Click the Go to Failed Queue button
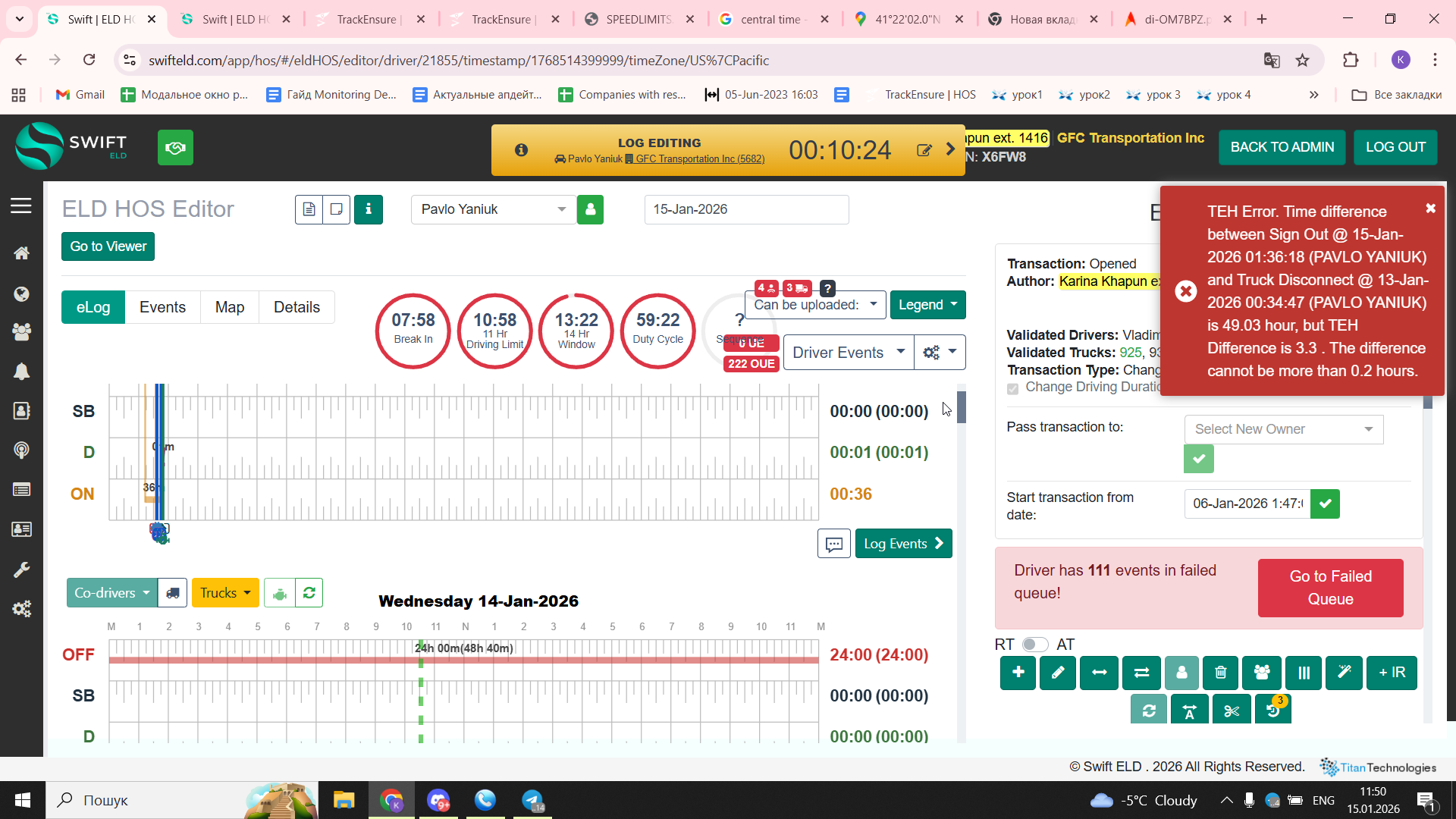Viewport: 1456px width, 819px height. click(1330, 588)
